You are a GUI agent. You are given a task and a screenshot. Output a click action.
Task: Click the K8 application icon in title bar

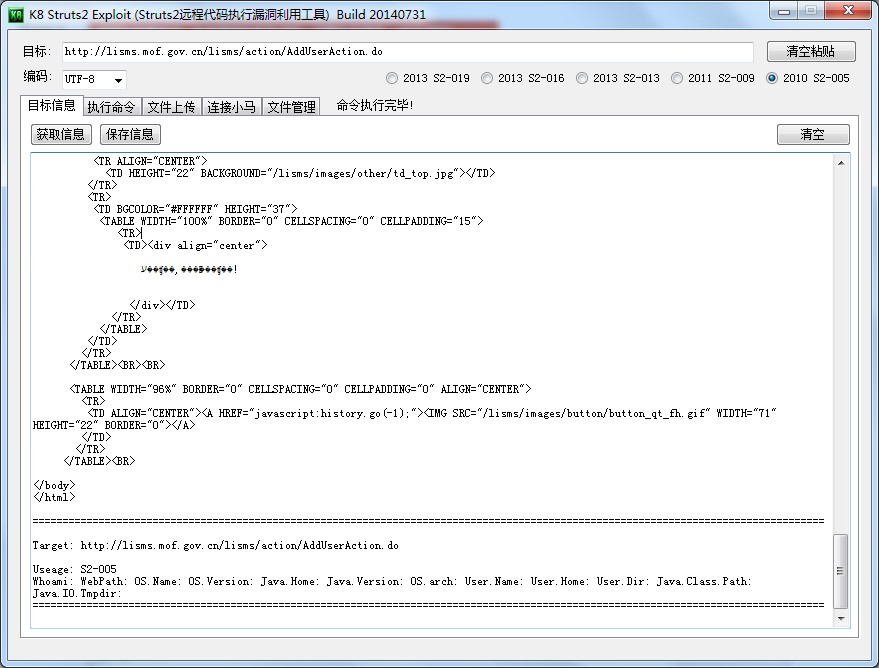pyautogui.click(x=16, y=15)
